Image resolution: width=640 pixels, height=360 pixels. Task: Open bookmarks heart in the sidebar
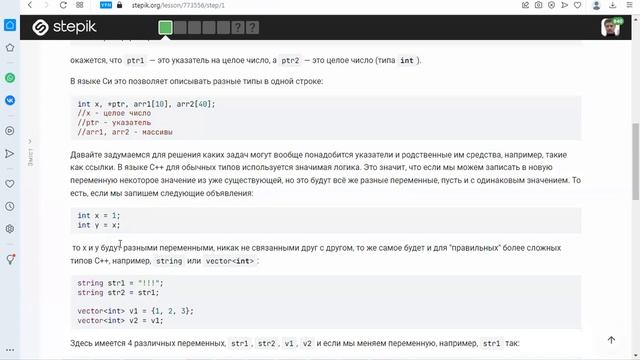tap(10, 184)
